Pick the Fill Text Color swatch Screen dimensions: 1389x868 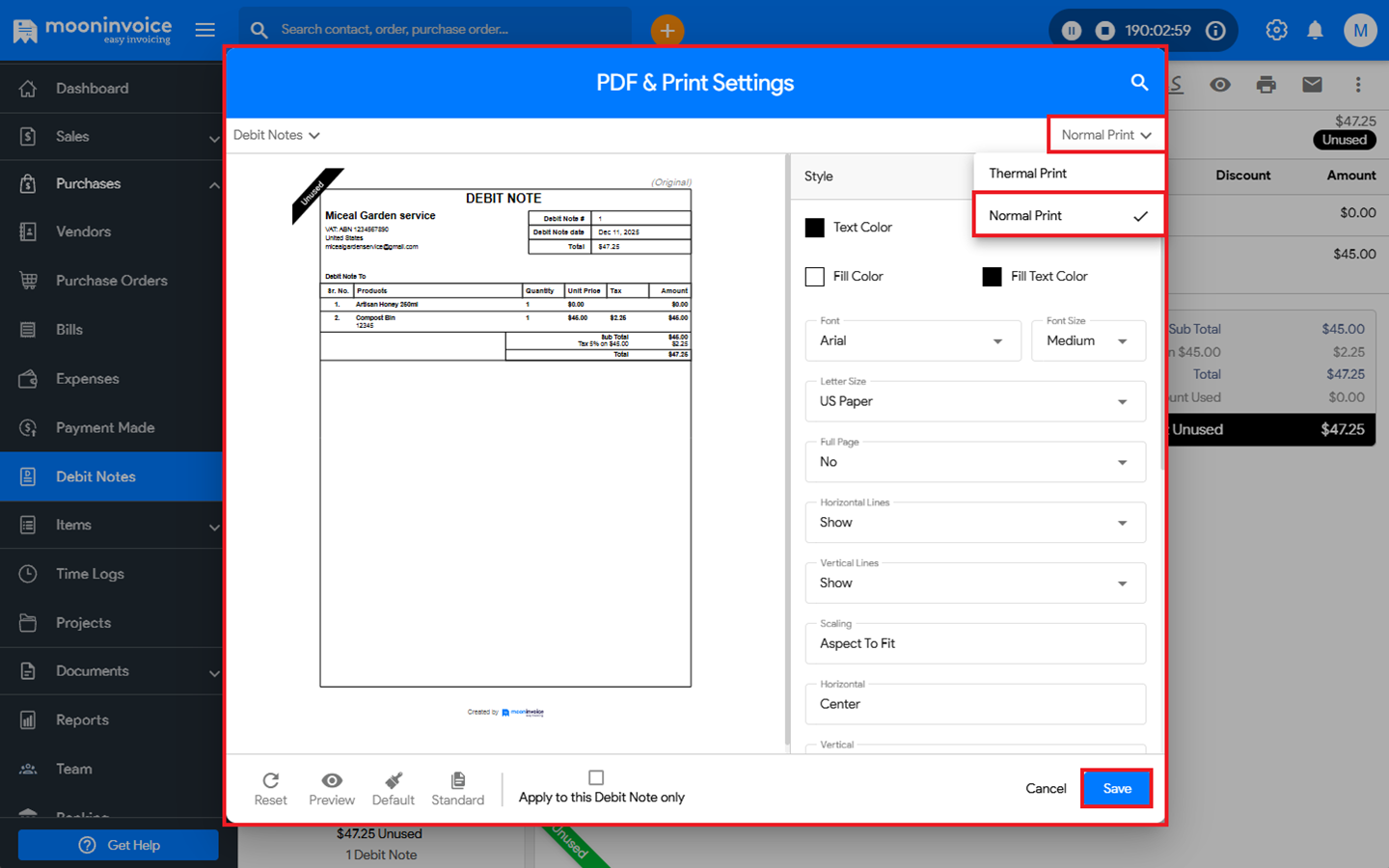992,277
